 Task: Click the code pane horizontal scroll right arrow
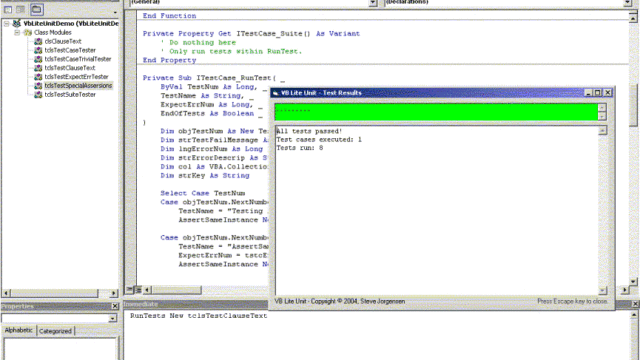click(624, 290)
